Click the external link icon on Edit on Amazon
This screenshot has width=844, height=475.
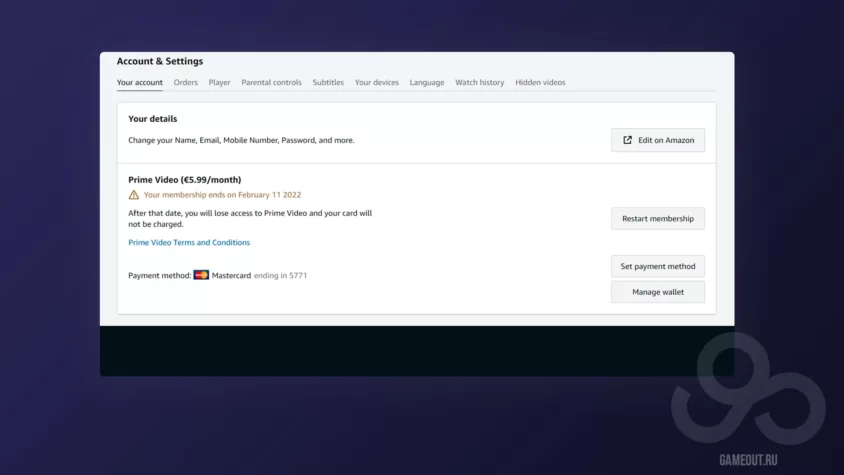pyautogui.click(x=627, y=140)
